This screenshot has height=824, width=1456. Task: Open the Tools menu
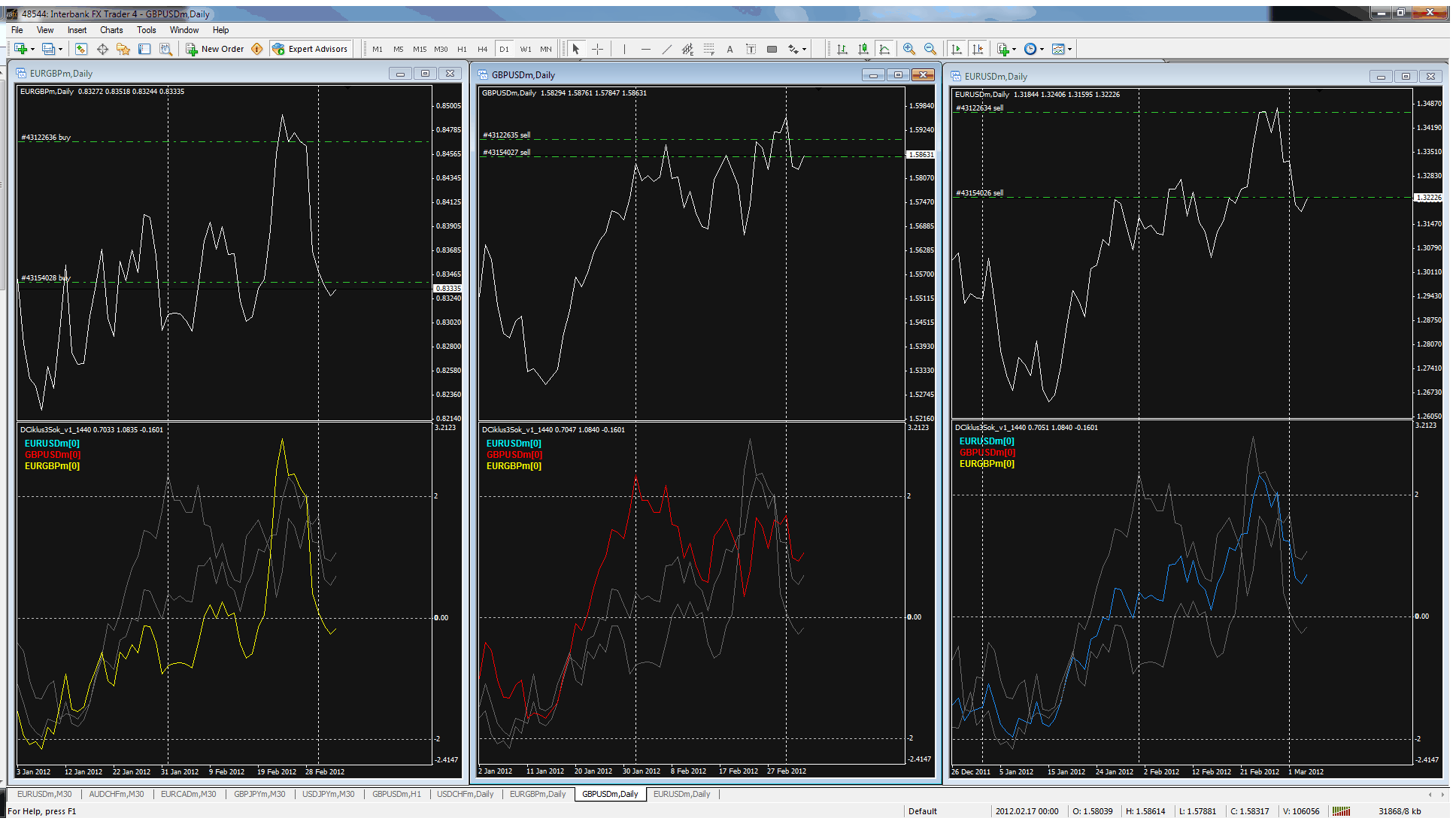click(x=147, y=30)
